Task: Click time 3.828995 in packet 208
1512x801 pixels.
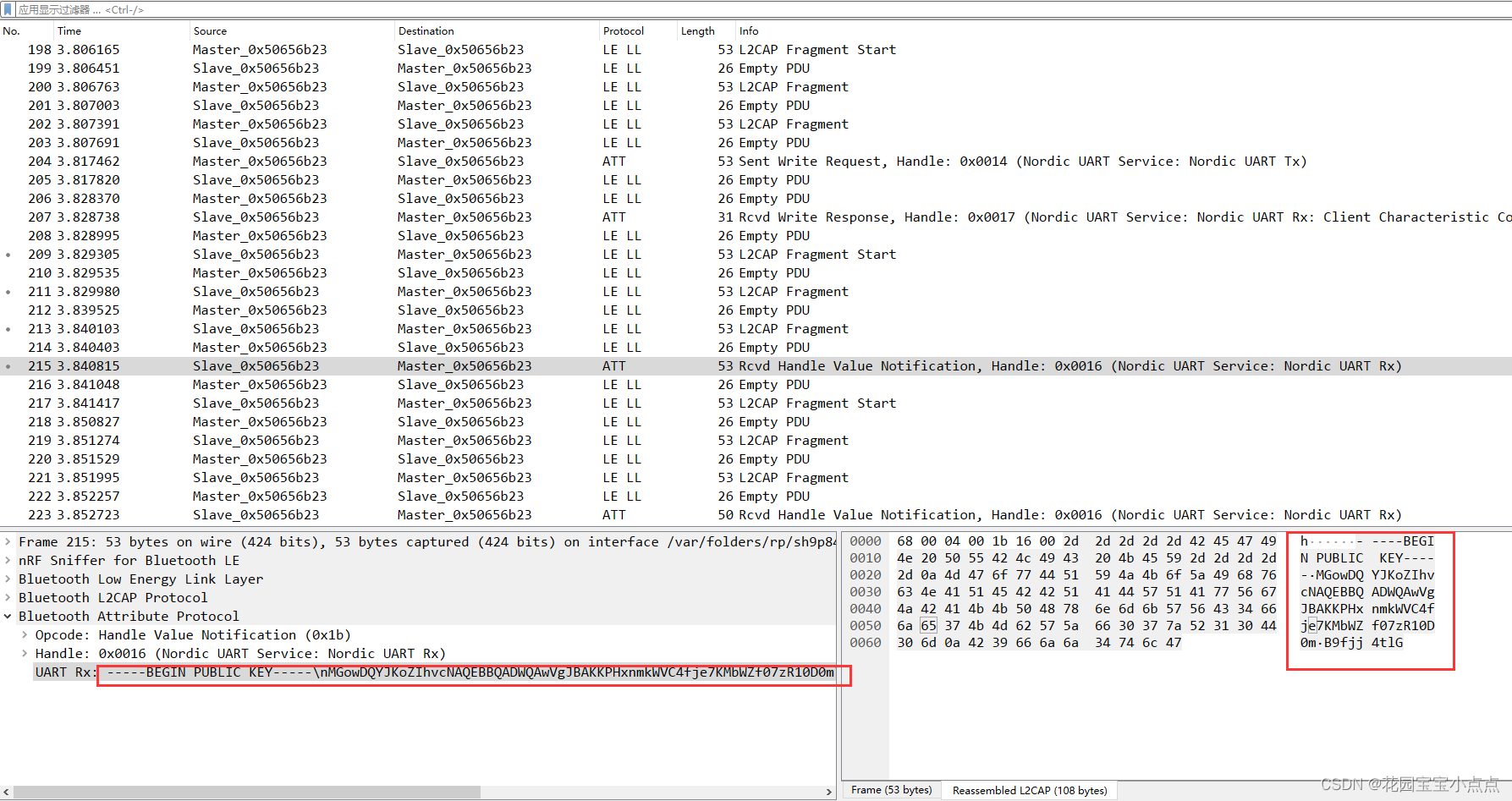Action: coord(89,236)
